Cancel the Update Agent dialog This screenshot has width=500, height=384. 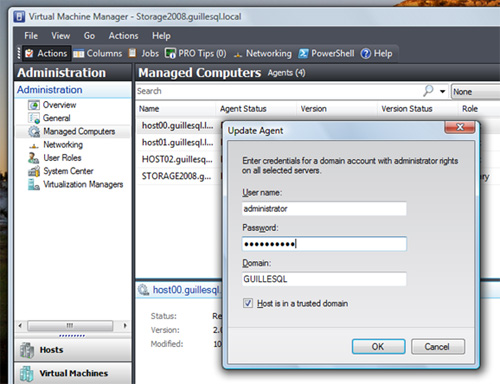[438, 347]
